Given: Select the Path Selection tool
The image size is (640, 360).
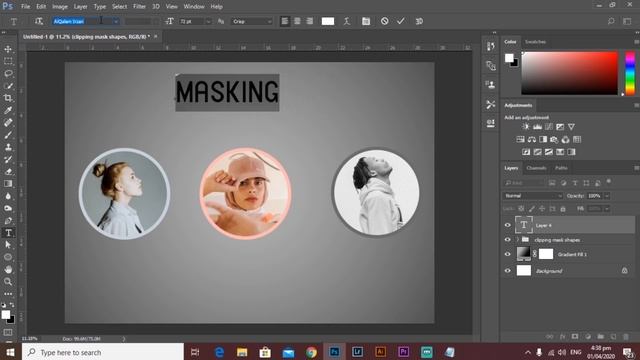Looking at the screenshot, I should pos(8,245).
